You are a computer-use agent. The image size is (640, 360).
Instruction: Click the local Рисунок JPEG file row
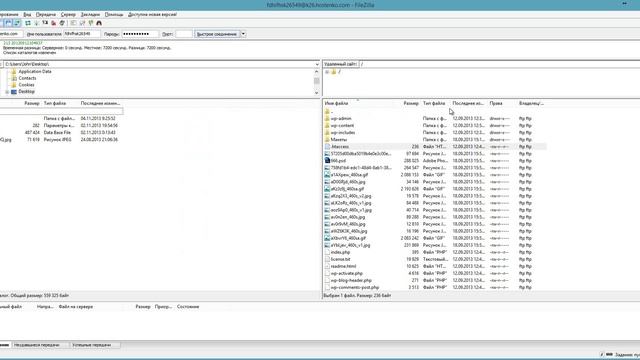pyautogui.click(x=61, y=140)
